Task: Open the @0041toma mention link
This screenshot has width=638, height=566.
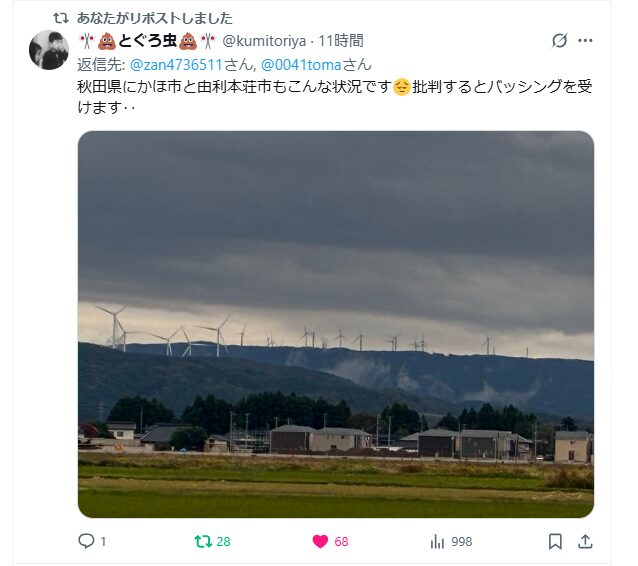Action: tap(301, 65)
